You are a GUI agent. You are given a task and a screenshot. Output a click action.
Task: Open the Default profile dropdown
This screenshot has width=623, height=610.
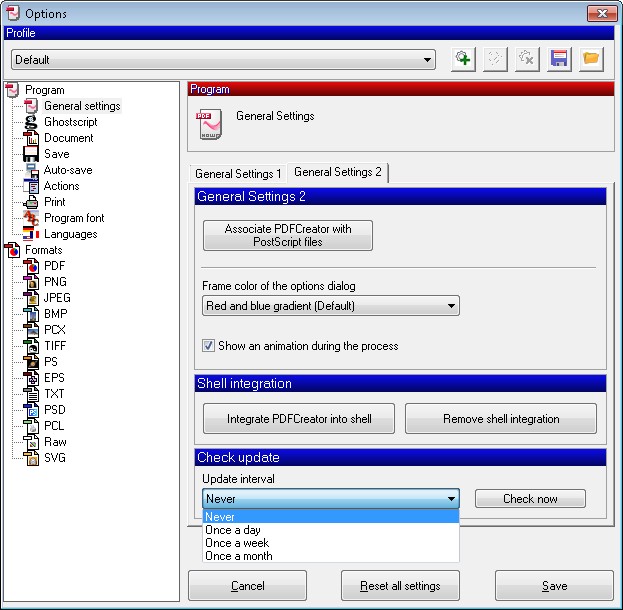[223, 60]
